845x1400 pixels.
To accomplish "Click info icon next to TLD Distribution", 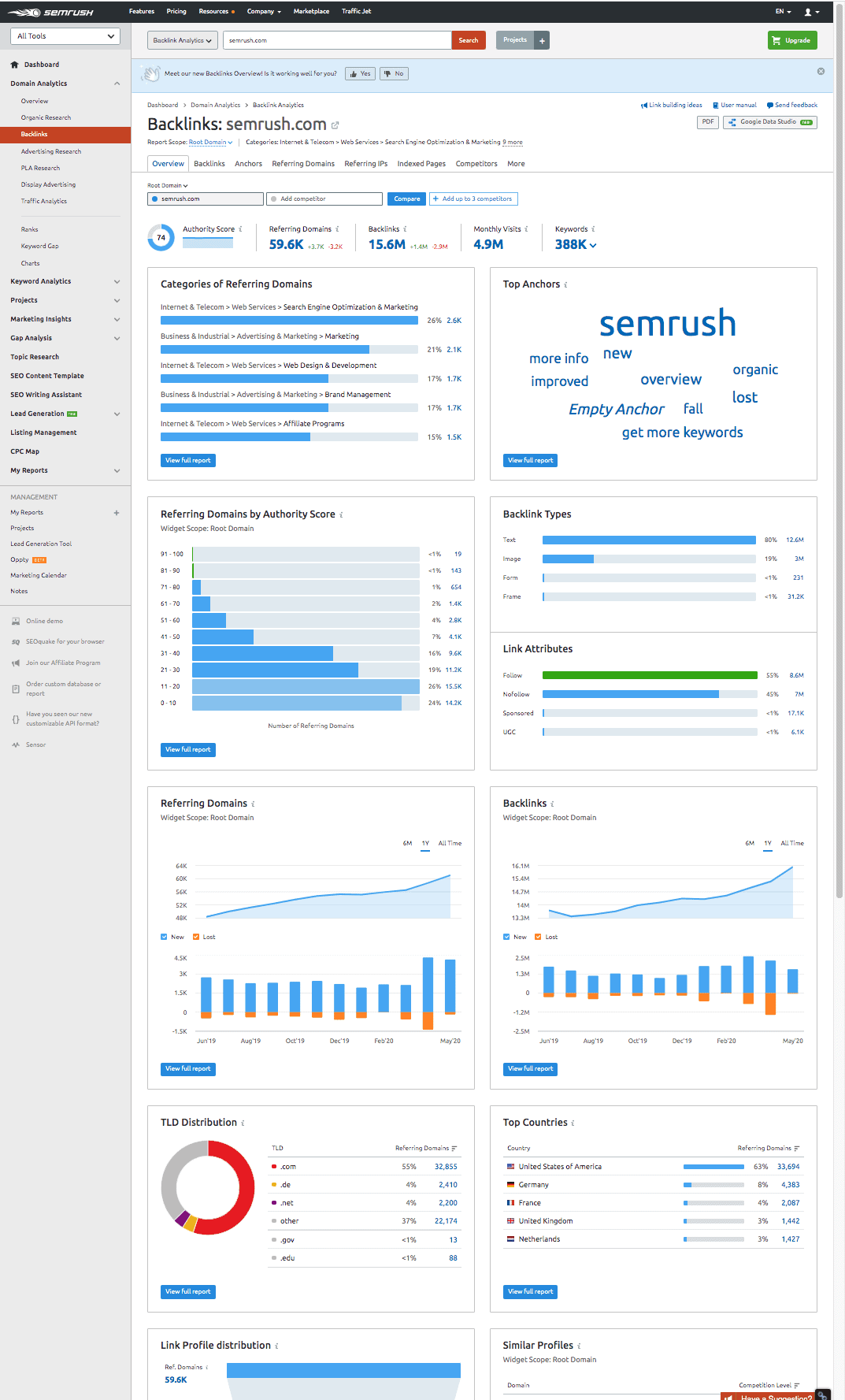I will click(x=243, y=1123).
